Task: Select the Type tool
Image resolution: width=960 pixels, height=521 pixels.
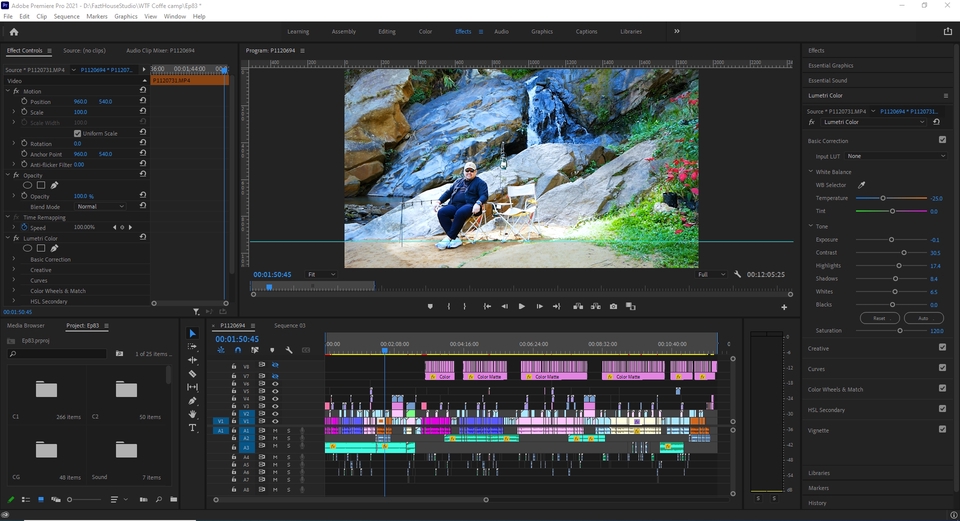Action: (x=192, y=427)
